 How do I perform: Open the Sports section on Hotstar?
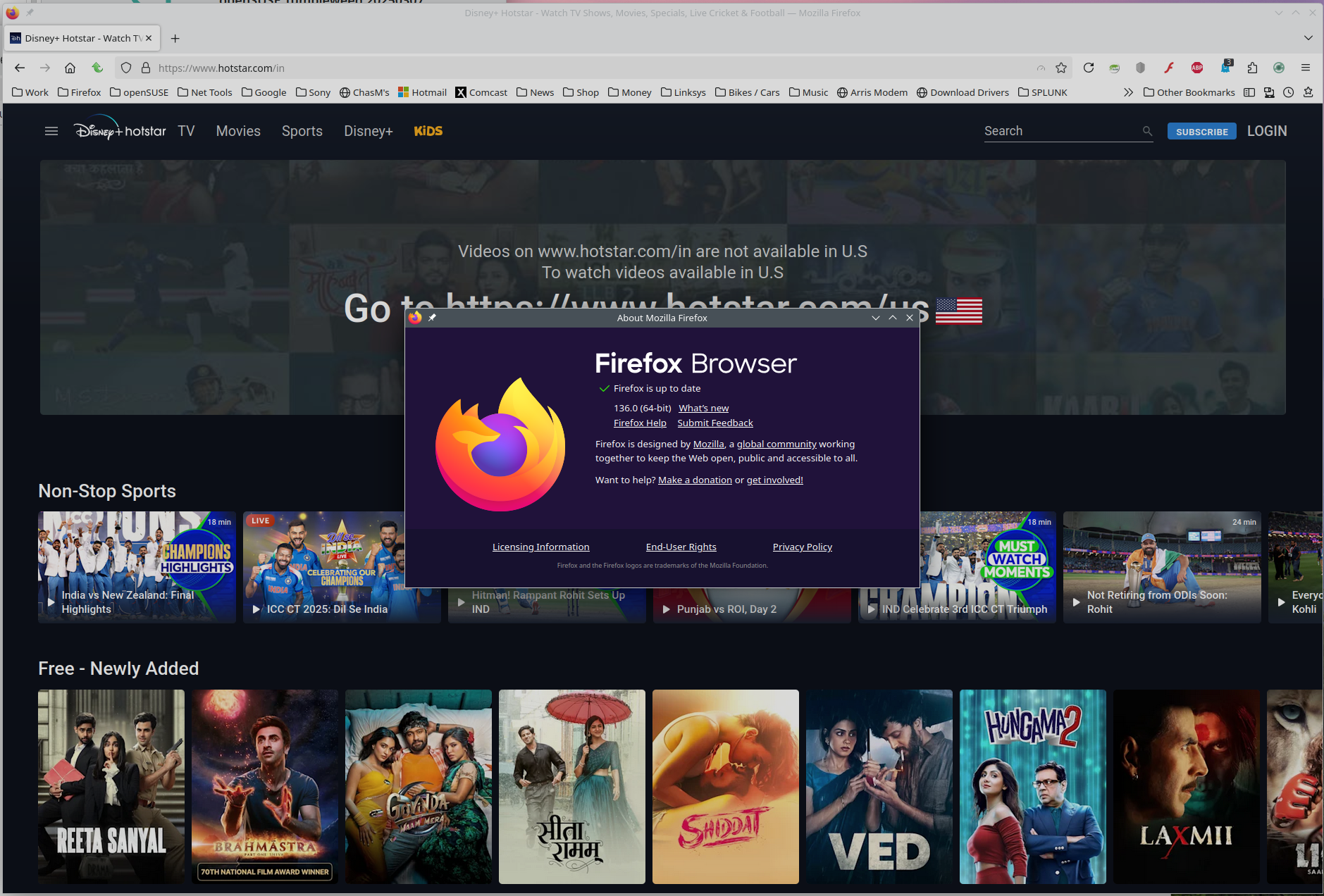pos(302,131)
